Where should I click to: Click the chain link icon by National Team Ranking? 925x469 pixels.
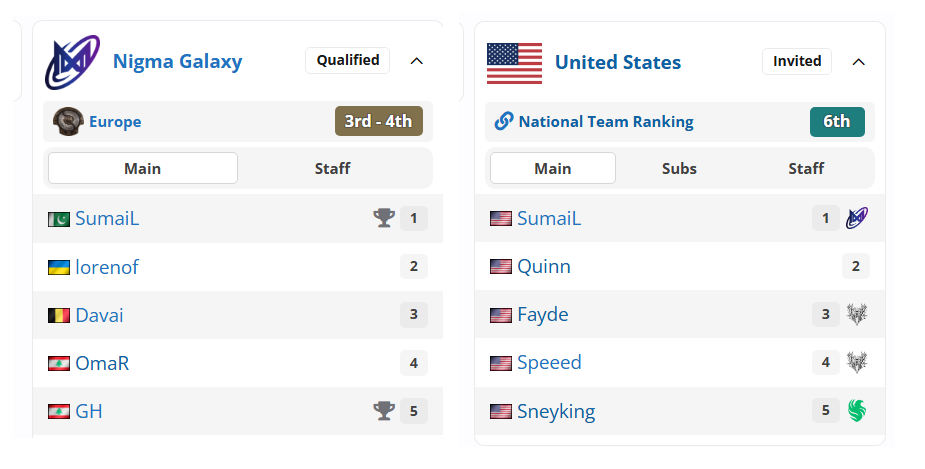point(503,122)
